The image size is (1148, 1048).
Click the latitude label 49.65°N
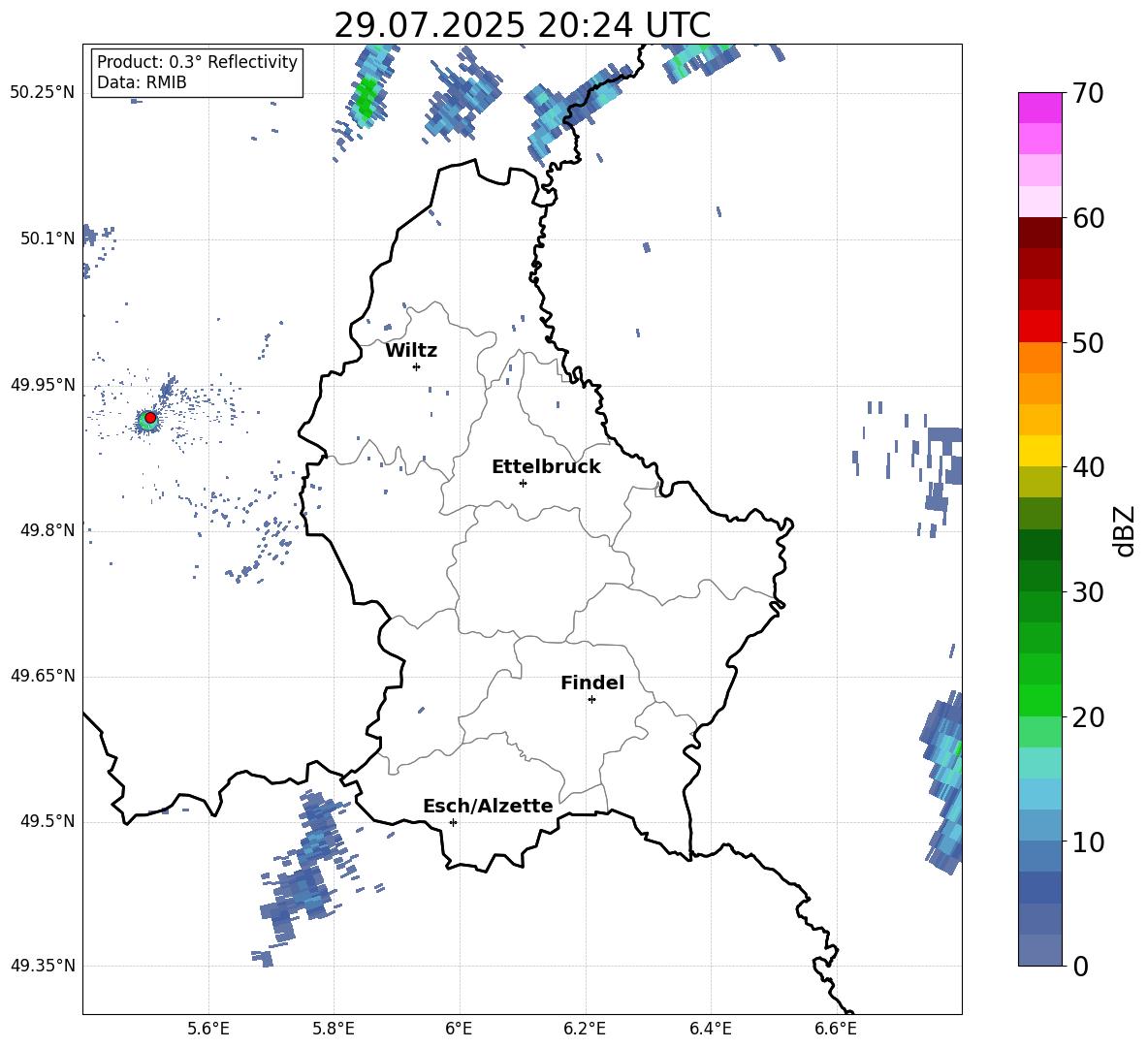pyautogui.click(x=42, y=675)
